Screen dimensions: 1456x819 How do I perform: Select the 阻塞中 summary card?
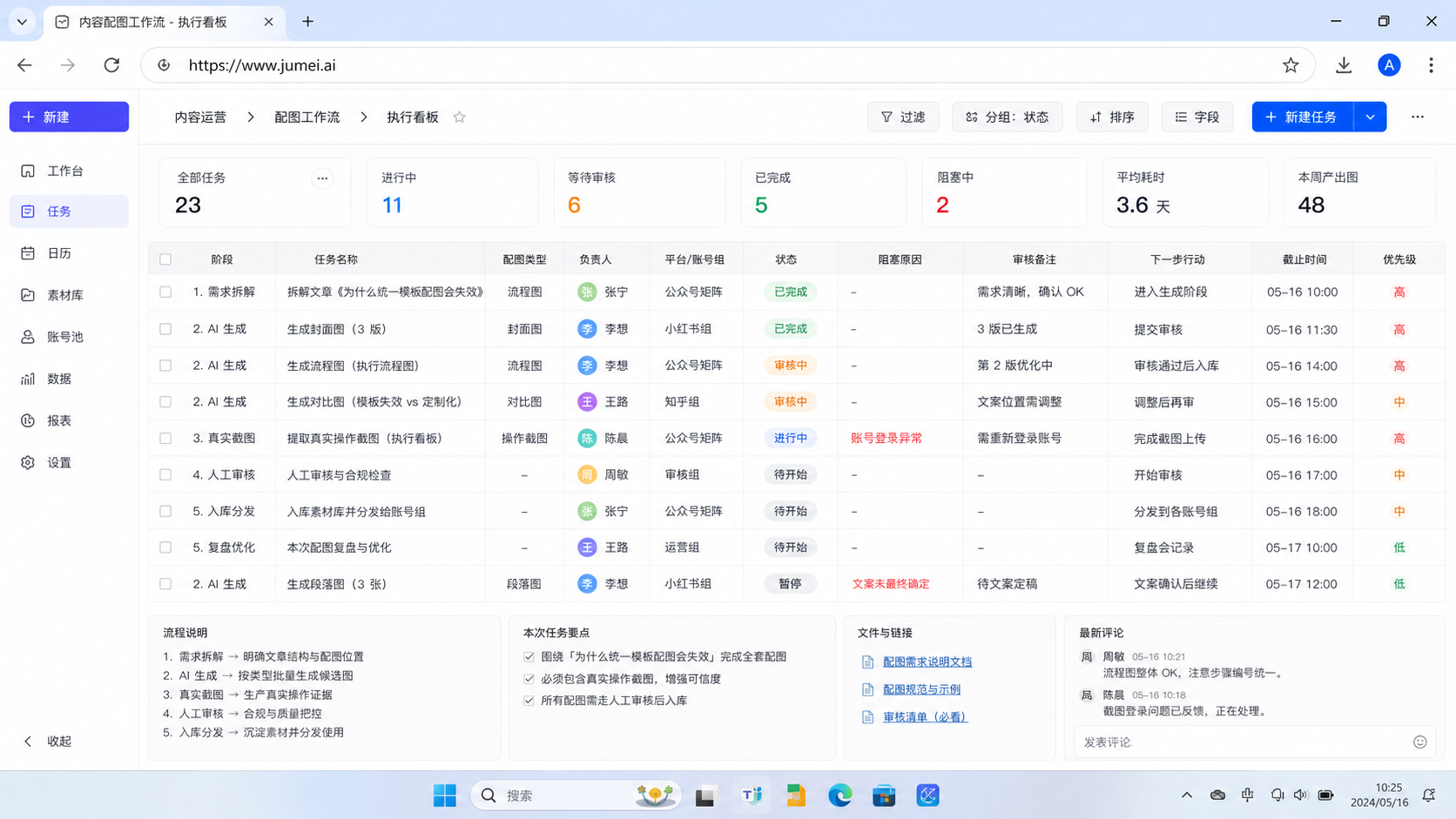click(x=1004, y=192)
